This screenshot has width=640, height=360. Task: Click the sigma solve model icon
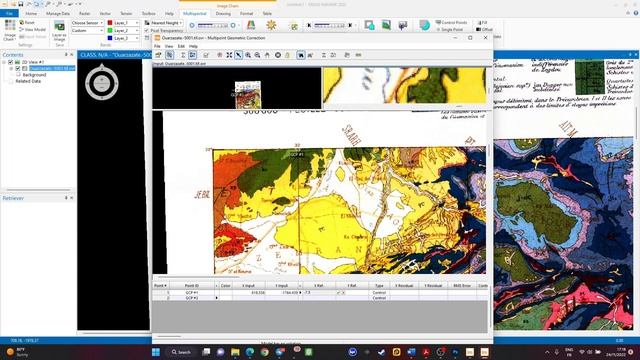coord(183,55)
